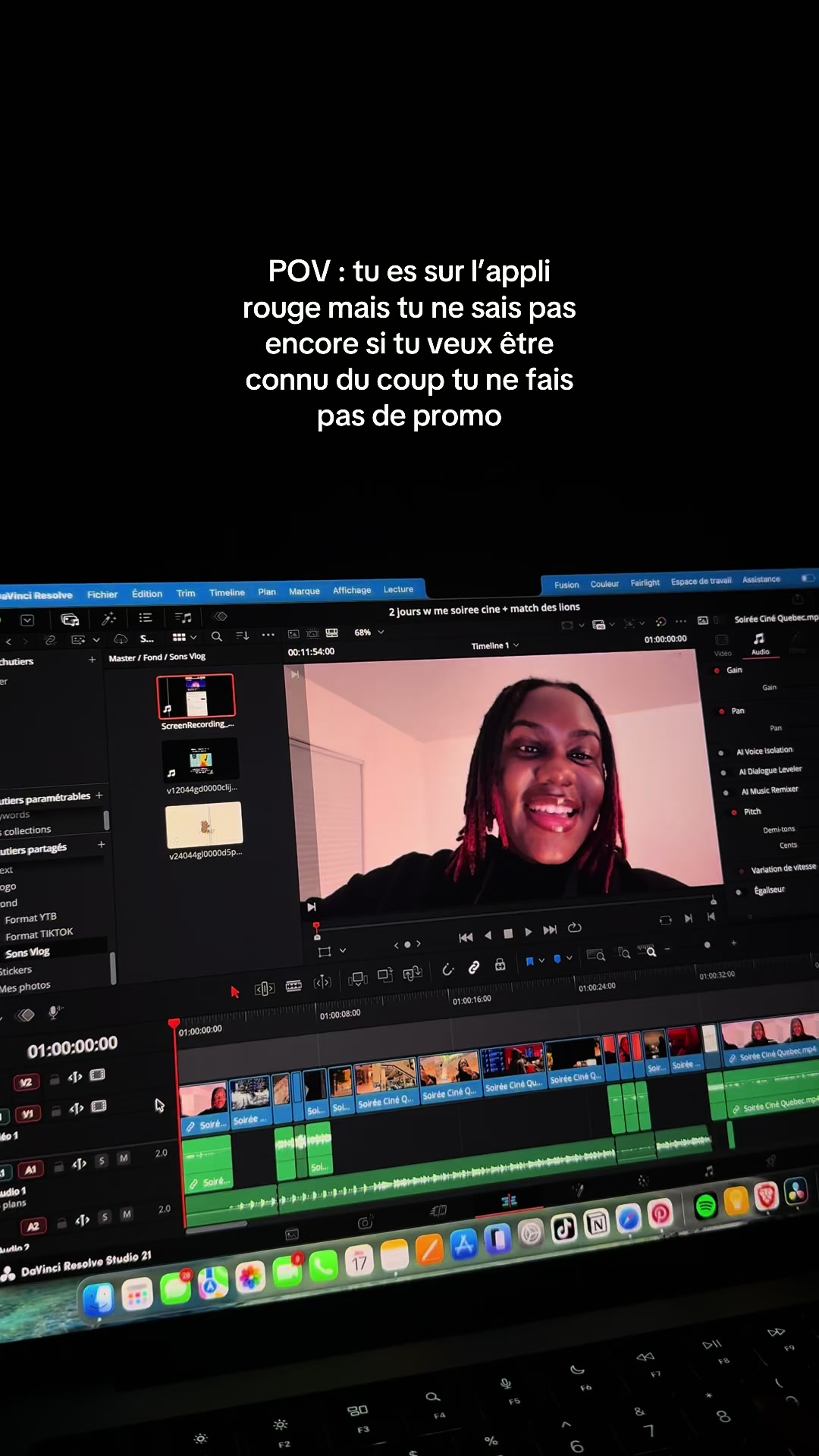Select the Format TIKTOK bin
This screenshot has width=819, height=1456.
39,934
